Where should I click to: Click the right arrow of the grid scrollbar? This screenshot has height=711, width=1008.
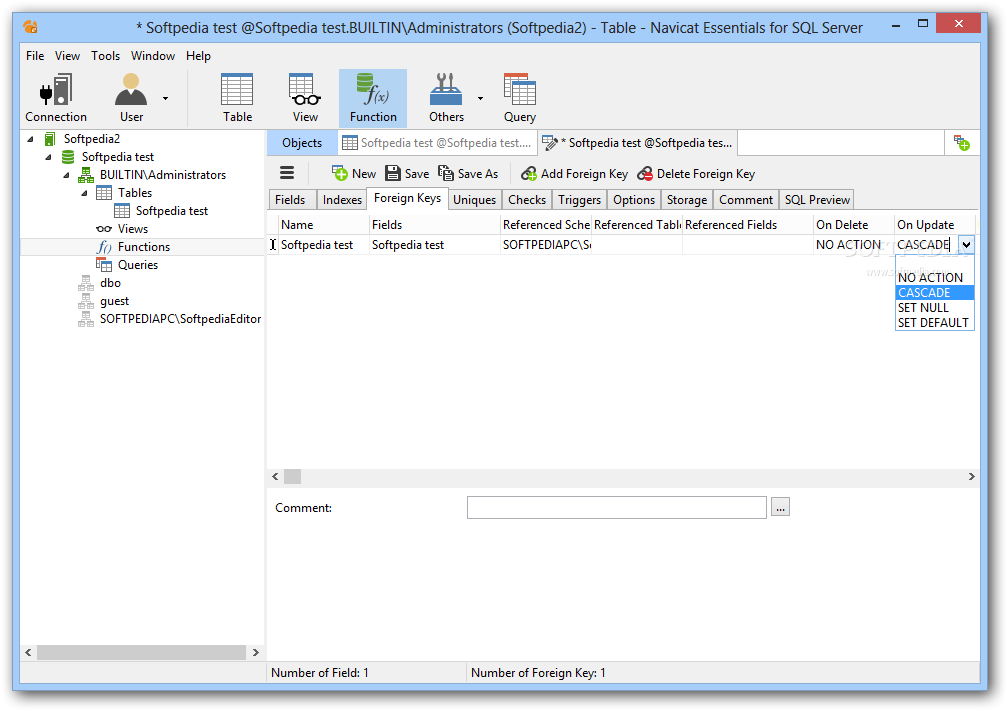971,476
